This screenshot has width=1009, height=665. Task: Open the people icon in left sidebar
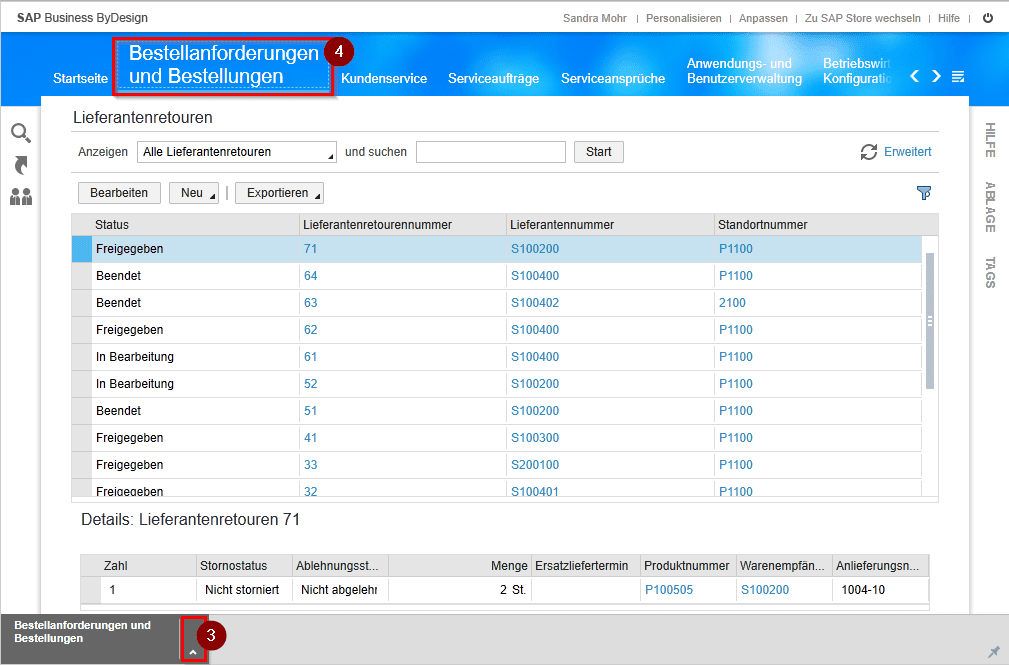21,196
